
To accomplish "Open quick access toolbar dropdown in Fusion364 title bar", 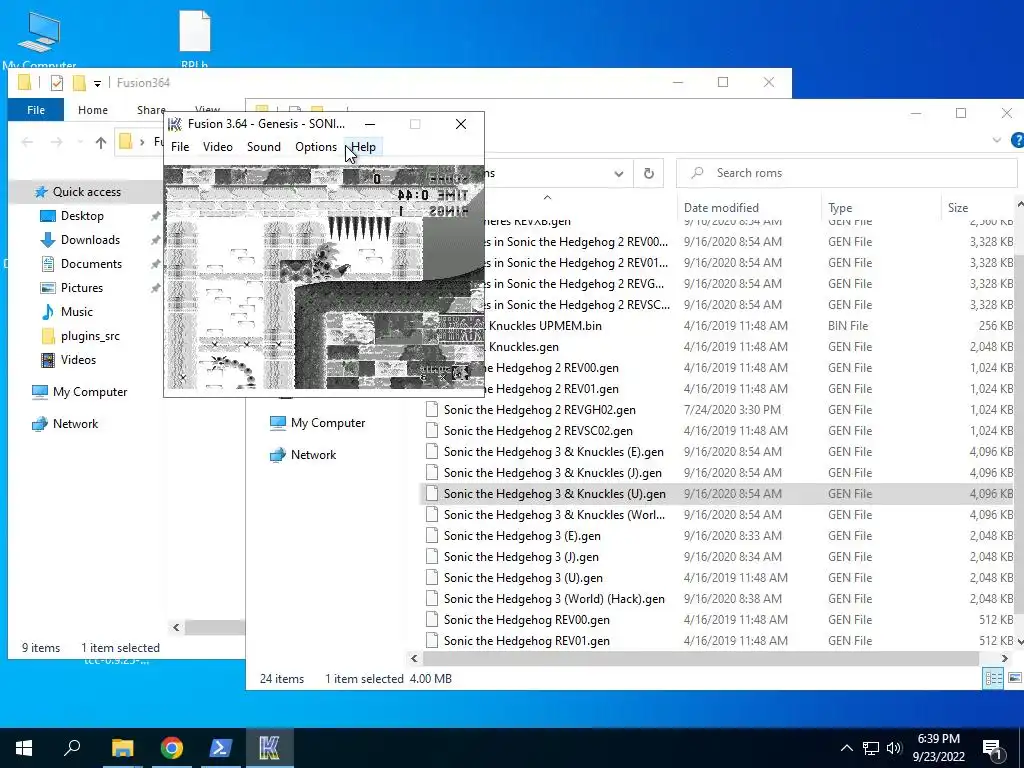I will point(97,83).
